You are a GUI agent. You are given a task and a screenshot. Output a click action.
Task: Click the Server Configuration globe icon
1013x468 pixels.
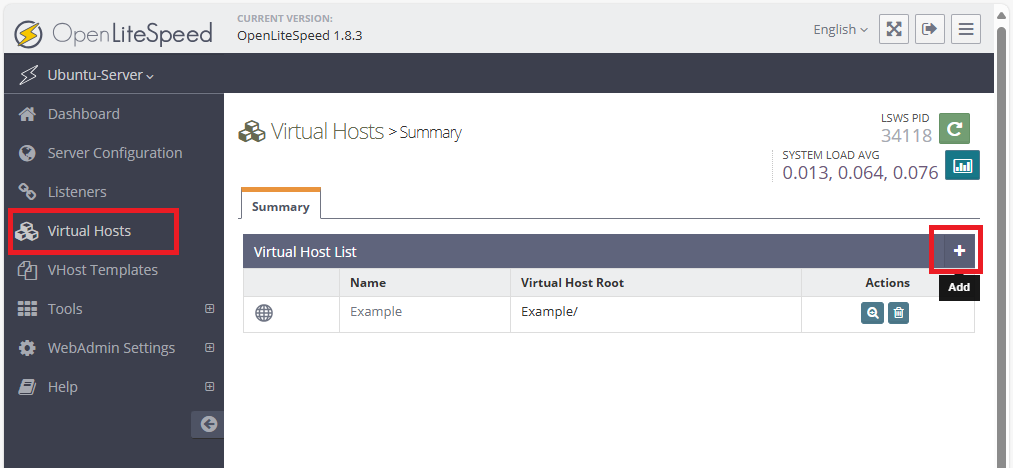coord(27,153)
